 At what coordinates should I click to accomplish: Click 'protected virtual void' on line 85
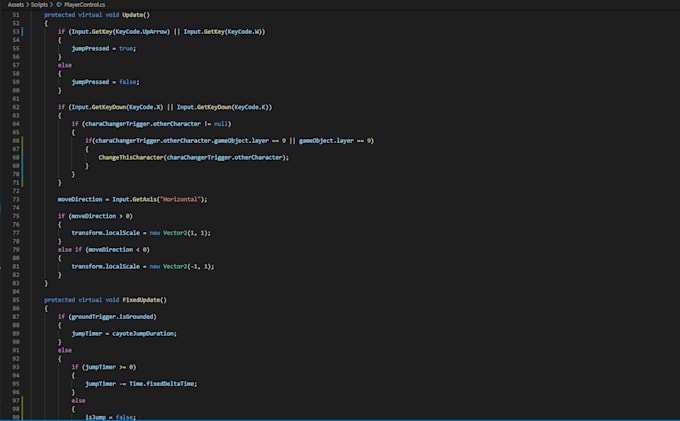coord(82,300)
